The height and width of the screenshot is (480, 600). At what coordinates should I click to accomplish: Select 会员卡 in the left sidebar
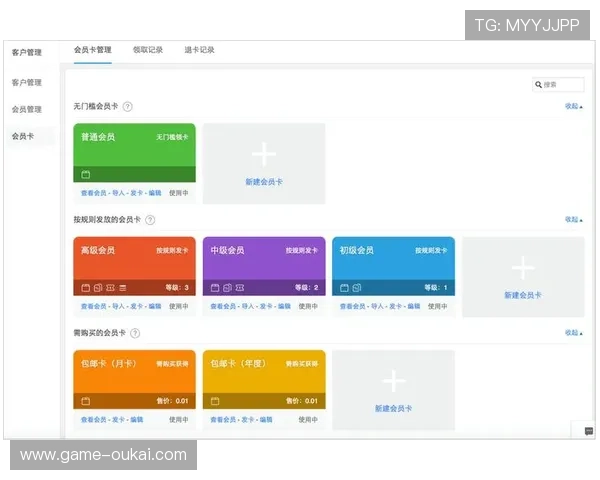click(x=23, y=136)
